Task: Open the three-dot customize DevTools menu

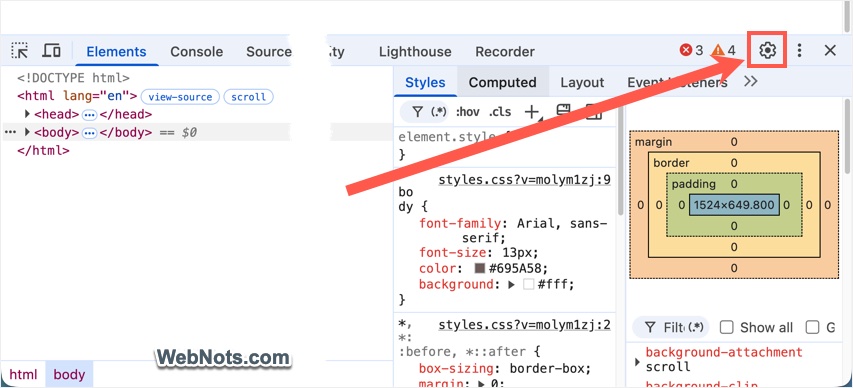Action: click(799, 51)
